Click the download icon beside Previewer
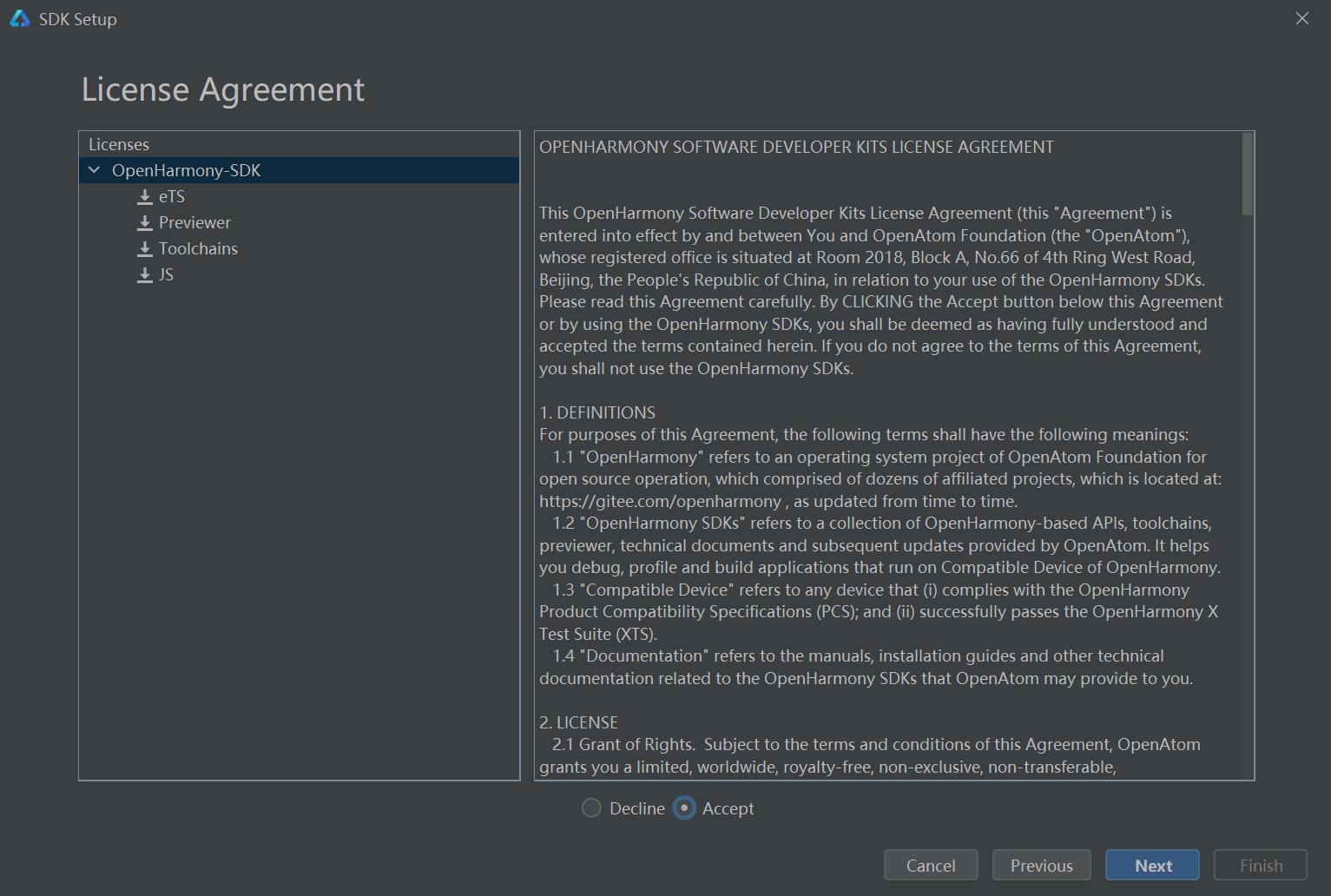Screen dimensions: 1331x896 (145, 223)
